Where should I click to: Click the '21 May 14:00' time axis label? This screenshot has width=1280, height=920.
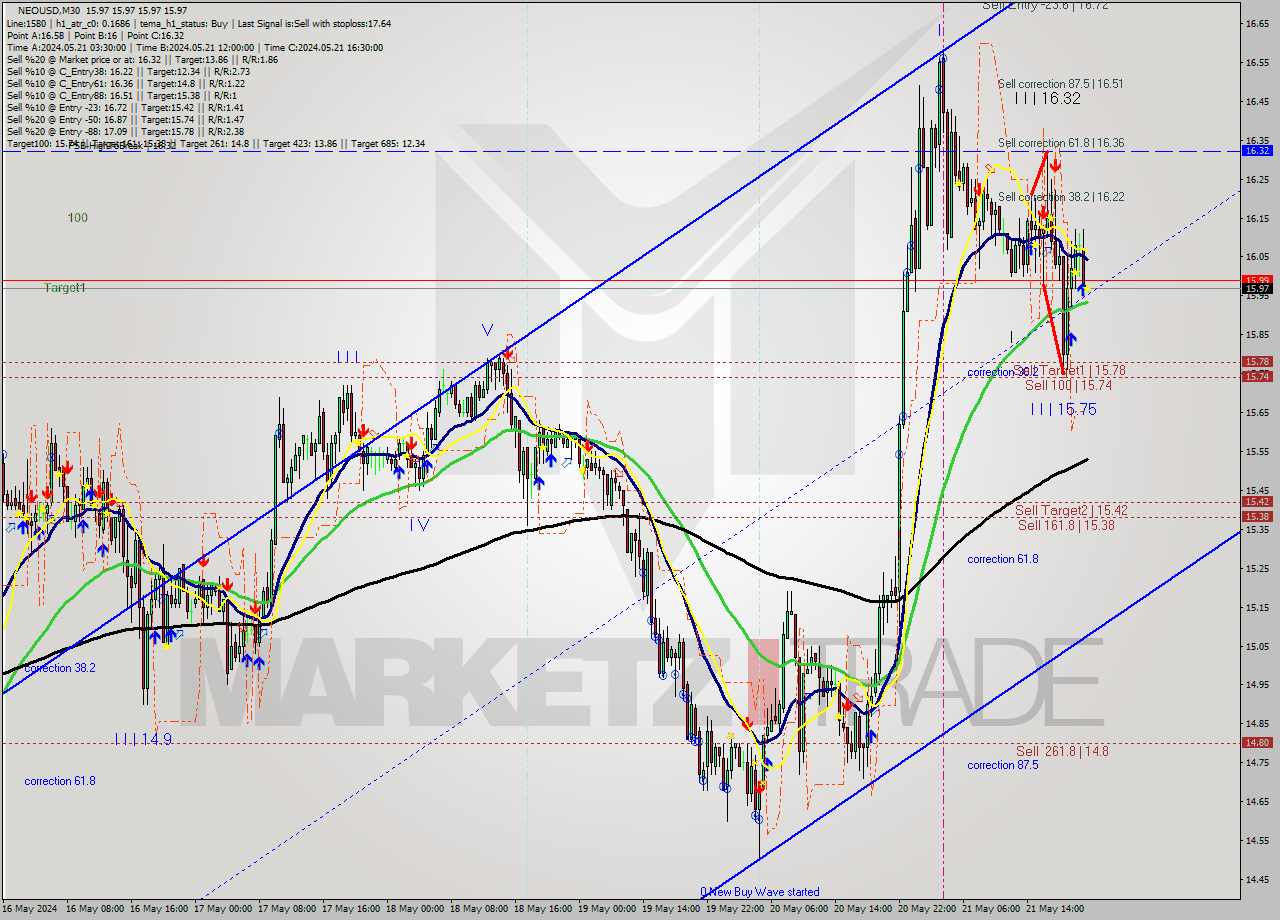[1055, 909]
